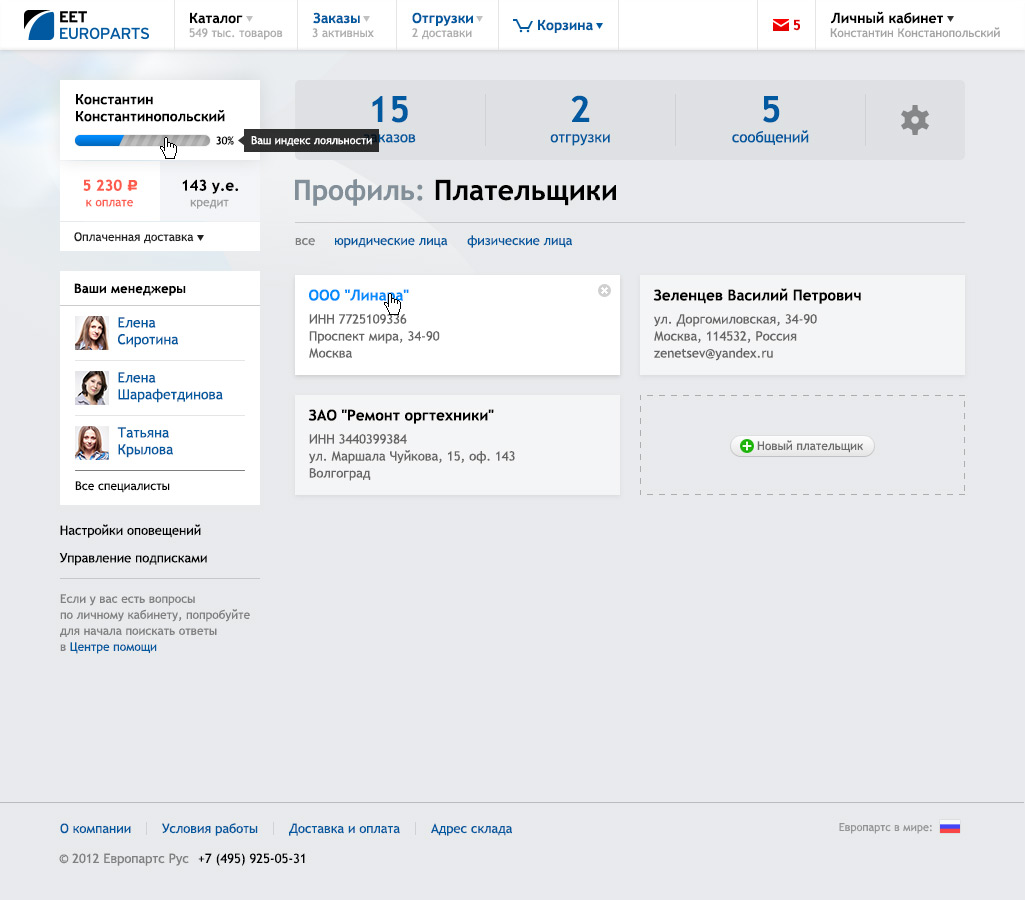1025x900 pixels.
Task: Expand the Личный кабинет account menu
Action: coord(892,18)
